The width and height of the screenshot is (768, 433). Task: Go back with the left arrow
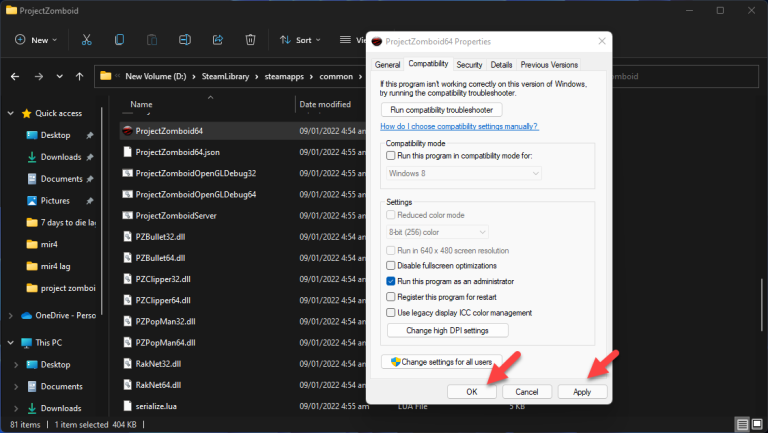click(15, 76)
